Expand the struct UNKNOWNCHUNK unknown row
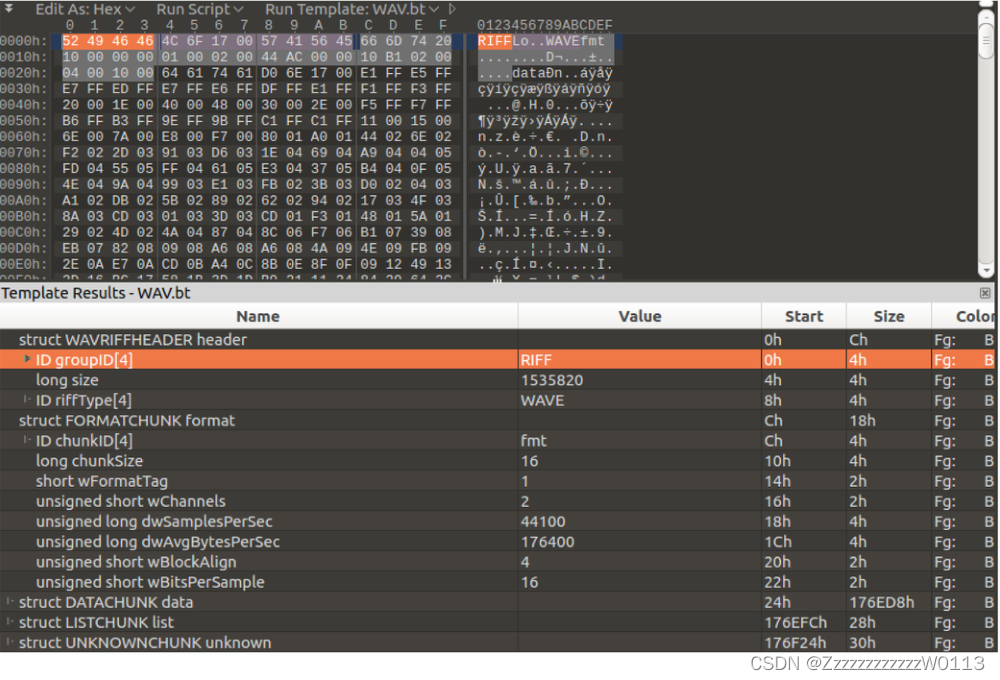This screenshot has height=680, width=1000. click(x=9, y=643)
